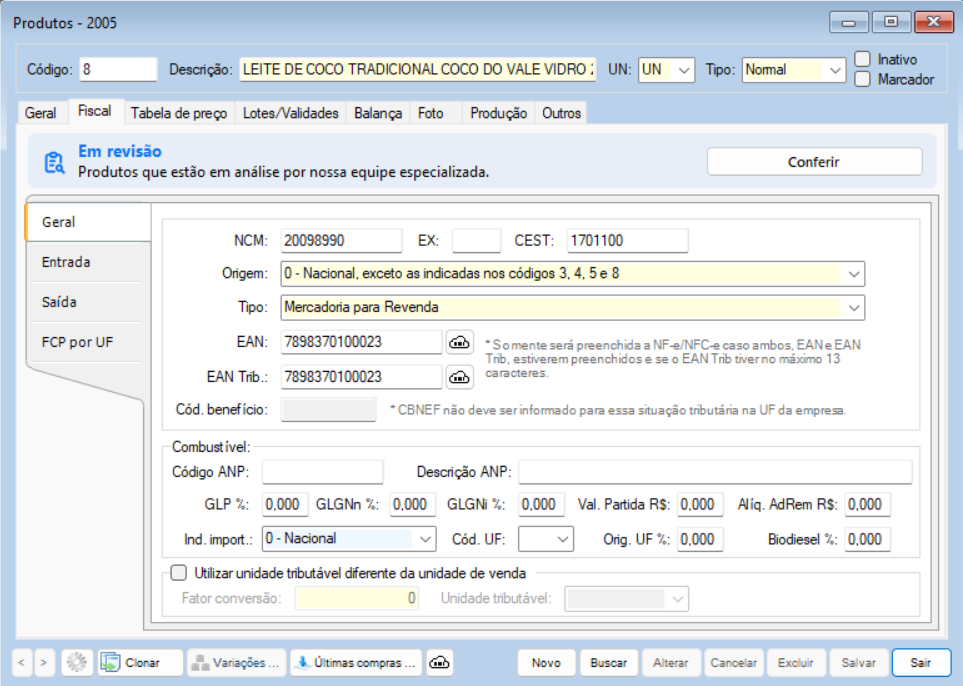Click the Buscar button

(x=609, y=663)
